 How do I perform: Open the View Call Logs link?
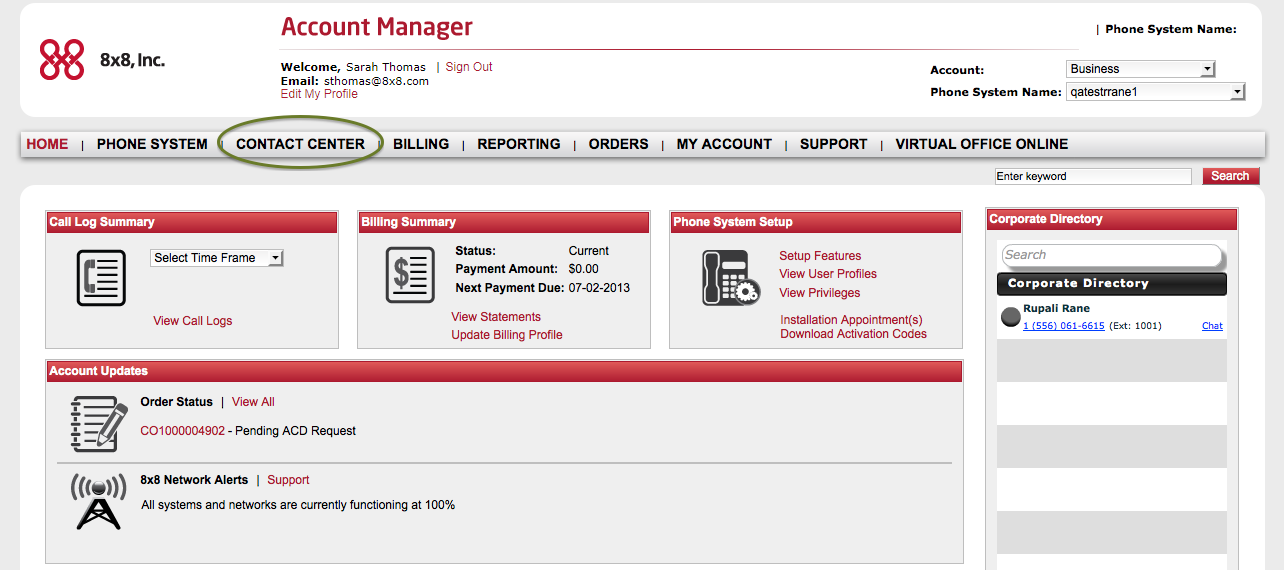click(x=192, y=321)
